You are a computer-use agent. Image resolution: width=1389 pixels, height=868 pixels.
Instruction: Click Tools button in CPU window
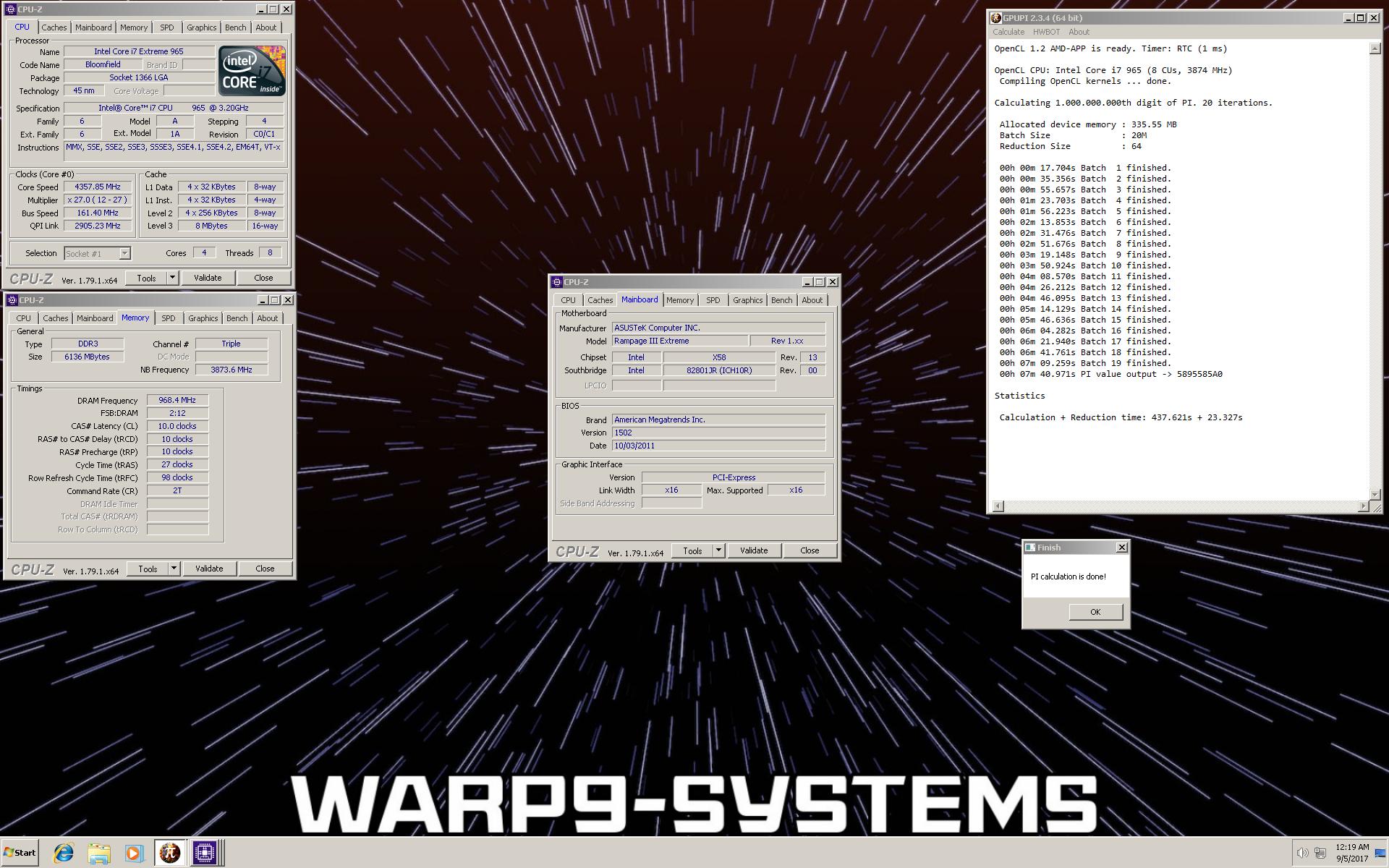(x=146, y=278)
